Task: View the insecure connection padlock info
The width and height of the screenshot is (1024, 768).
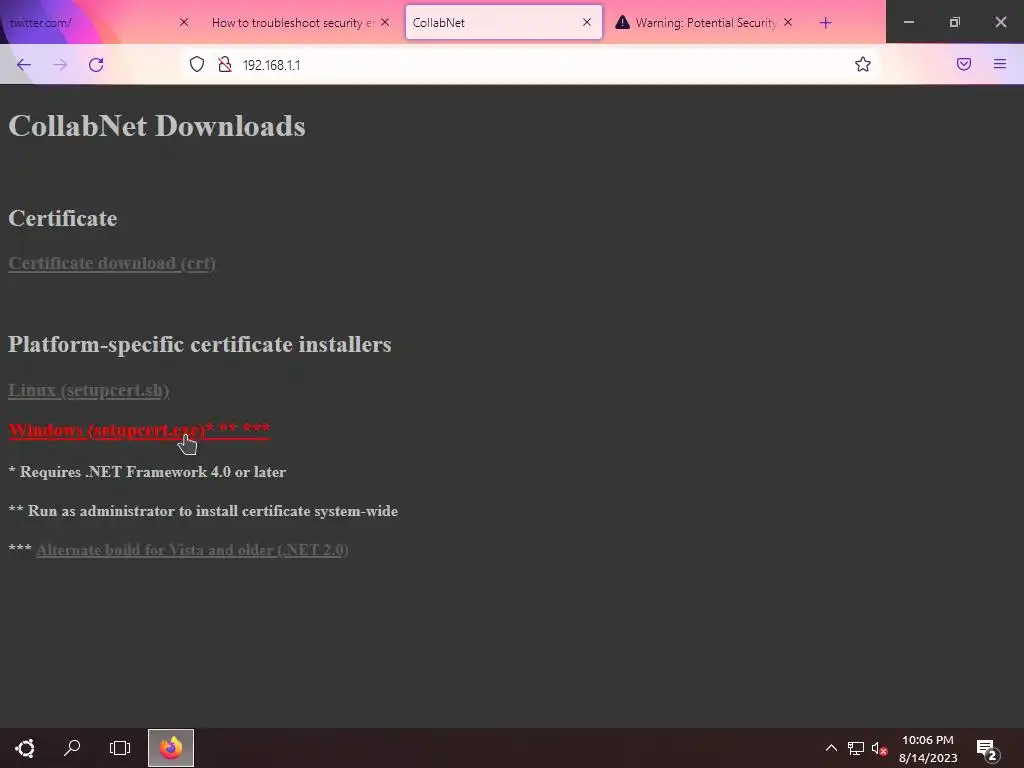Action: tap(225, 65)
